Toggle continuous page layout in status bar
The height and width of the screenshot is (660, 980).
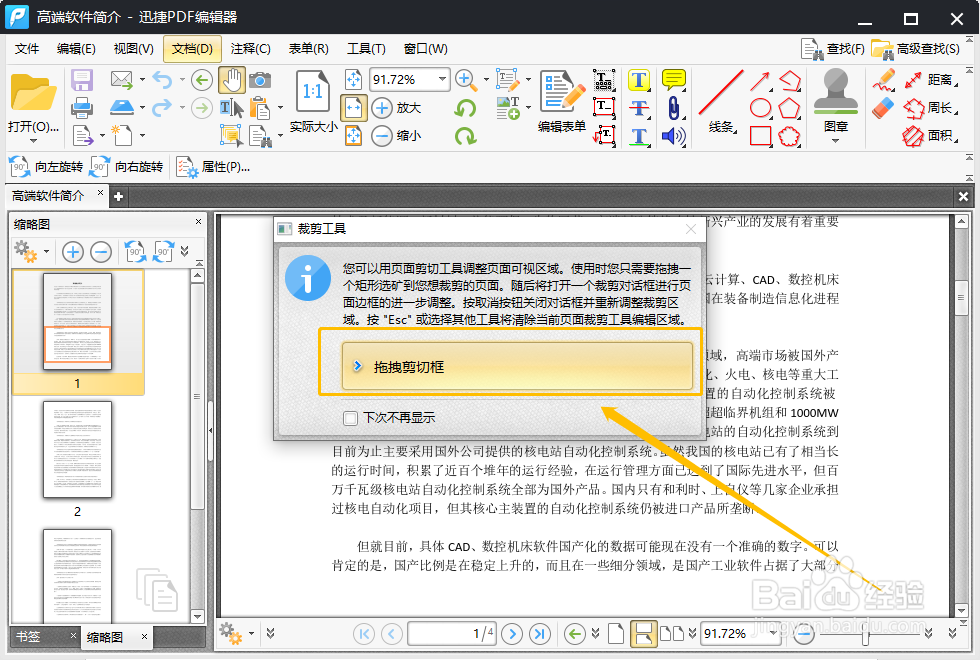tap(643, 634)
